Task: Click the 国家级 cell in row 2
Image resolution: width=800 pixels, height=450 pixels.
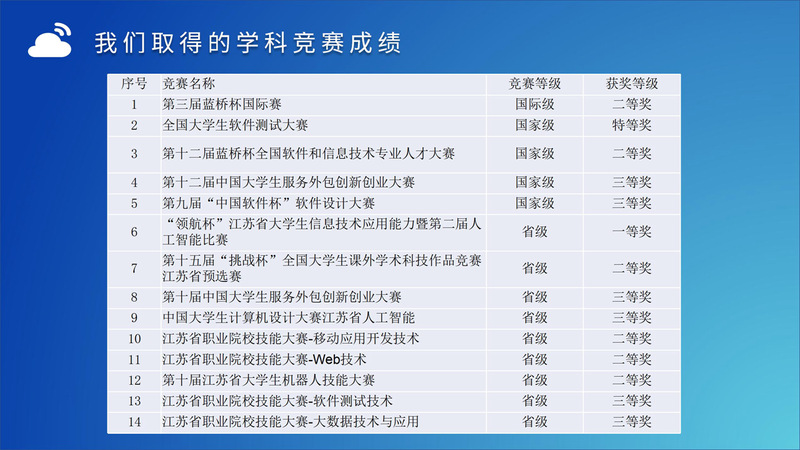Action: (x=535, y=126)
